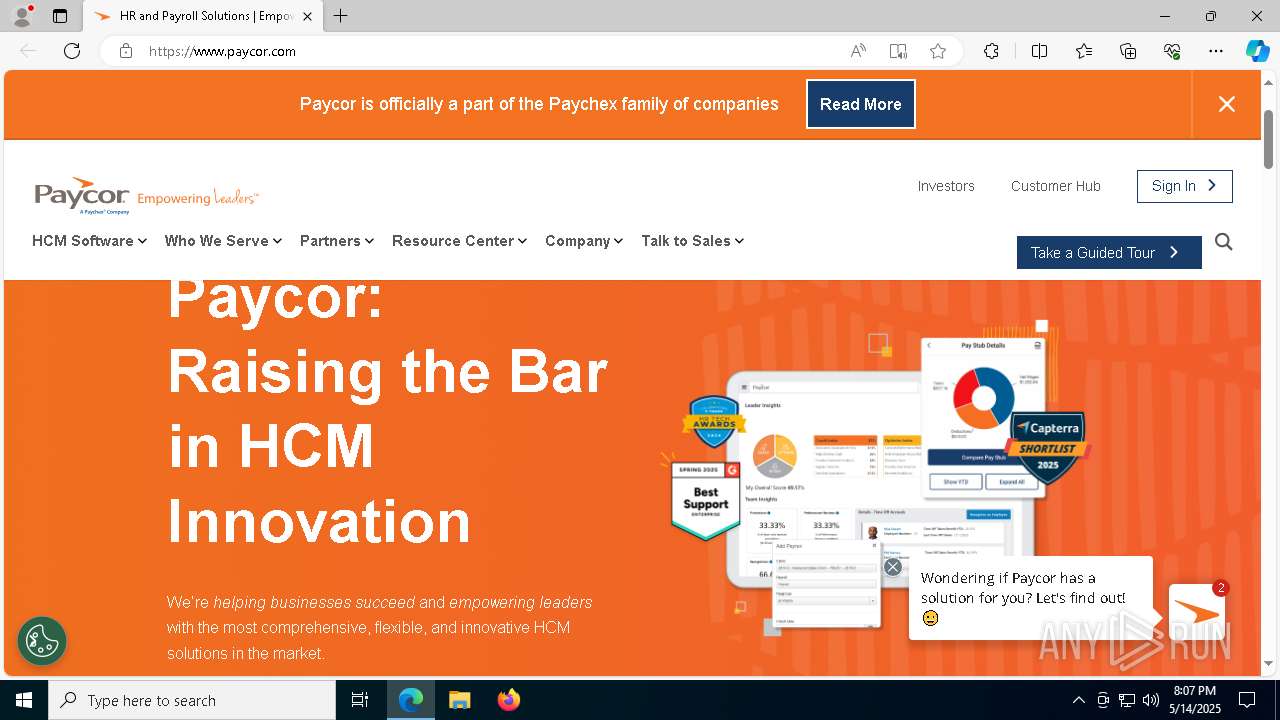The image size is (1280, 720).
Task: Expand the Resource Center menu
Action: click(459, 241)
